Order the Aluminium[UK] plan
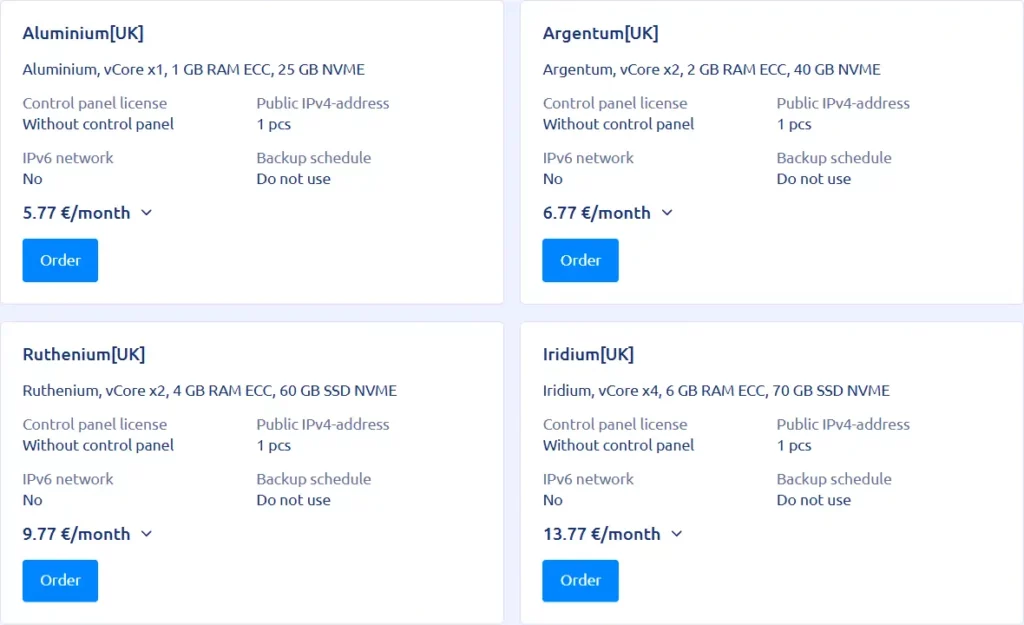Screen dimensions: 1024x625 pos(60,260)
